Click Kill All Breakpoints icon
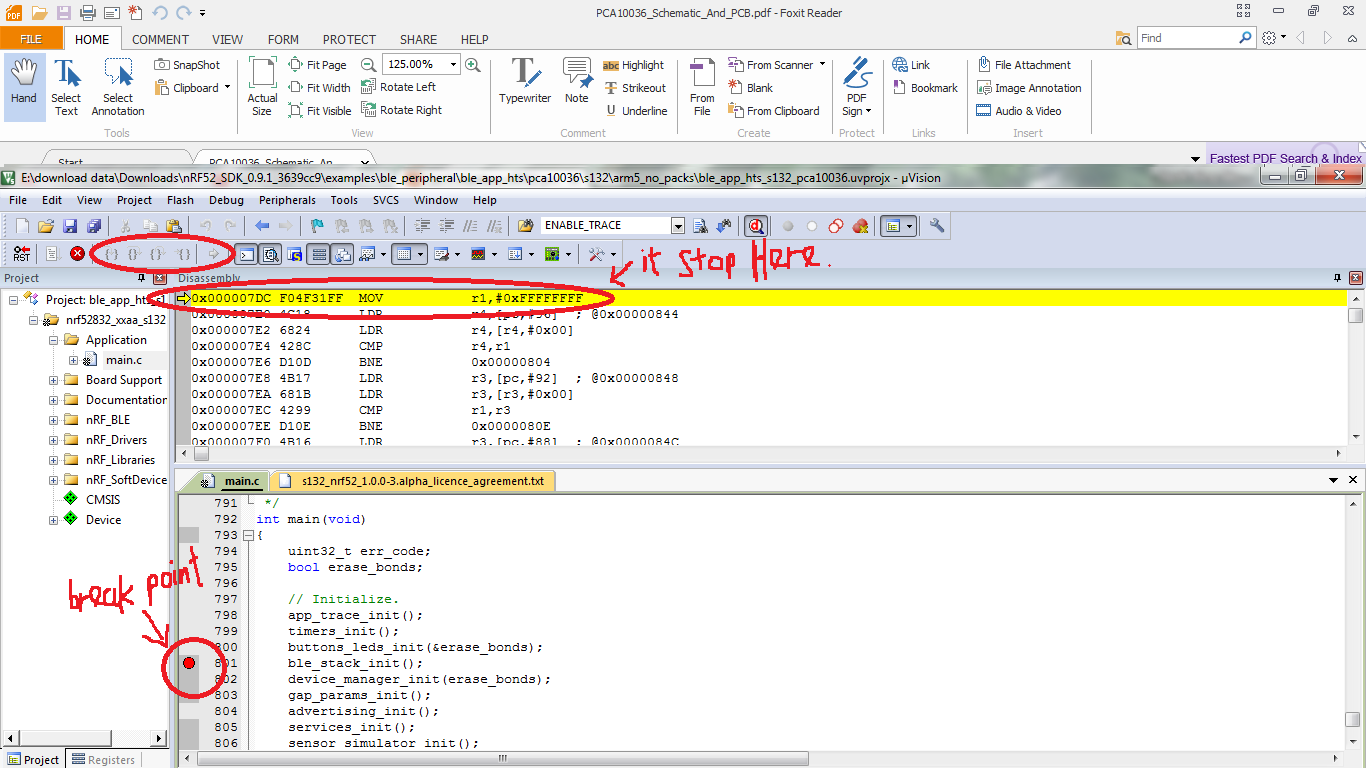 [860, 226]
